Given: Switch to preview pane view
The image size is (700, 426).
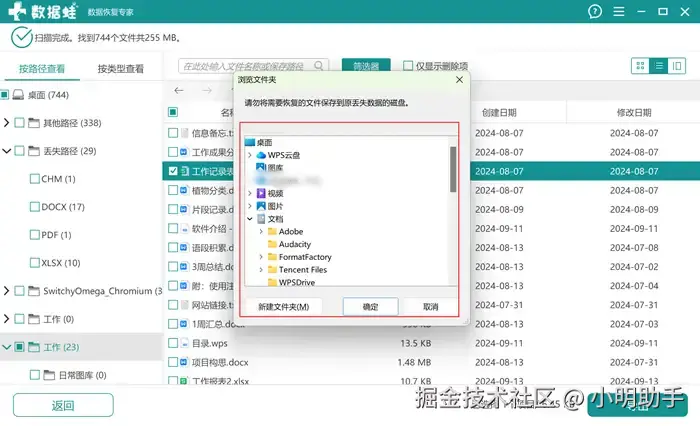Looking at the screenshot, I should coord(677,66).
